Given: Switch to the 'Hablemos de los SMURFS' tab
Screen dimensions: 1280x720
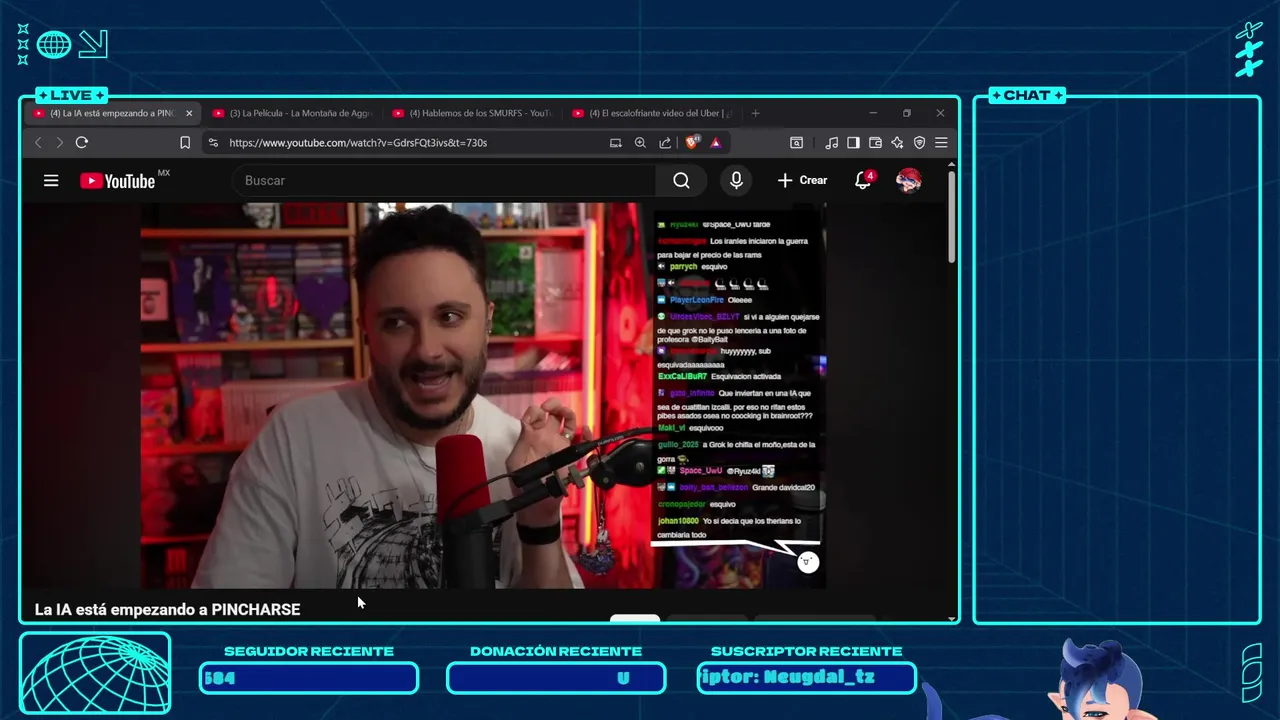Looking at the screenshot, I should coord(472,114).
